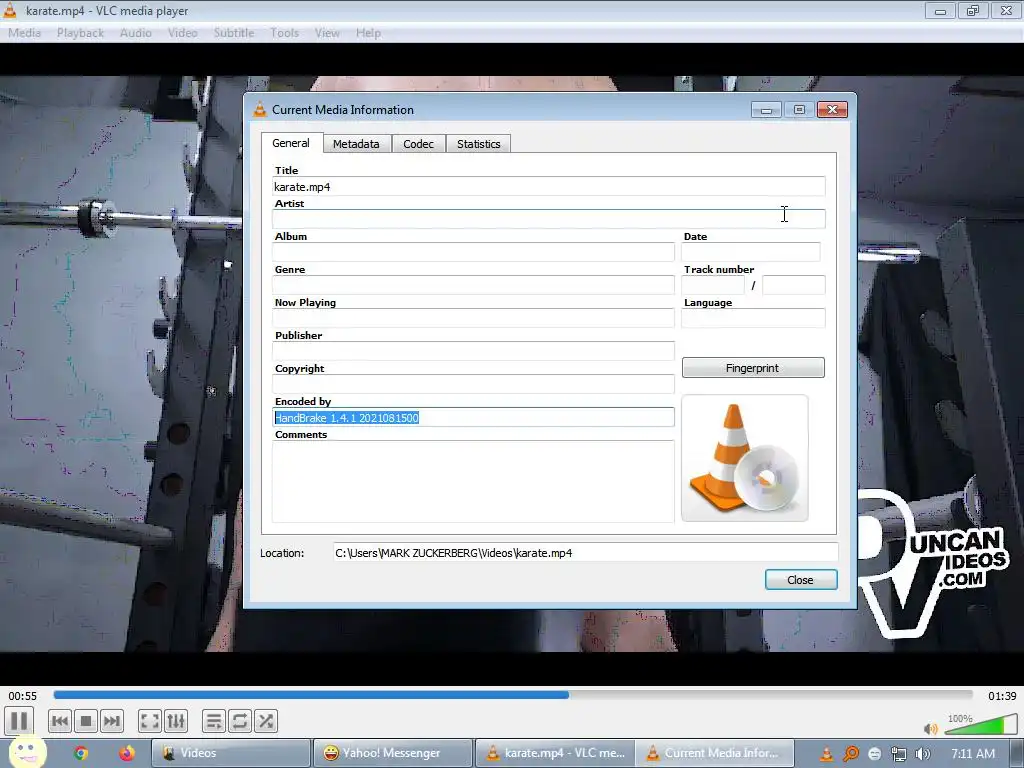The height and width of the screenshot is (768, 1024).
Task: Click the 7:11 AM taskbar clock
Action: (x=973, y=754)
